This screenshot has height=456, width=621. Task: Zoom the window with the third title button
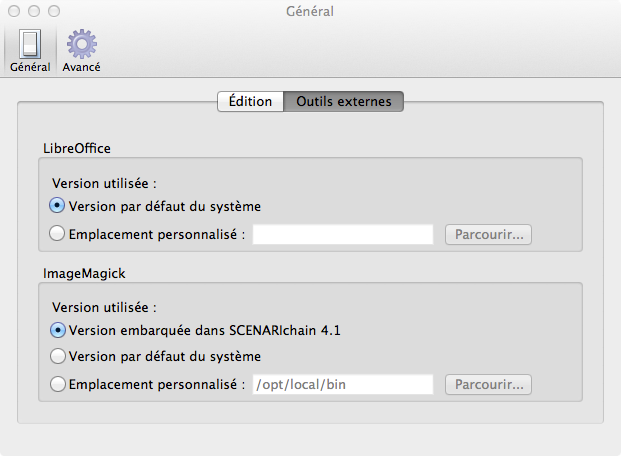(54, 11)
